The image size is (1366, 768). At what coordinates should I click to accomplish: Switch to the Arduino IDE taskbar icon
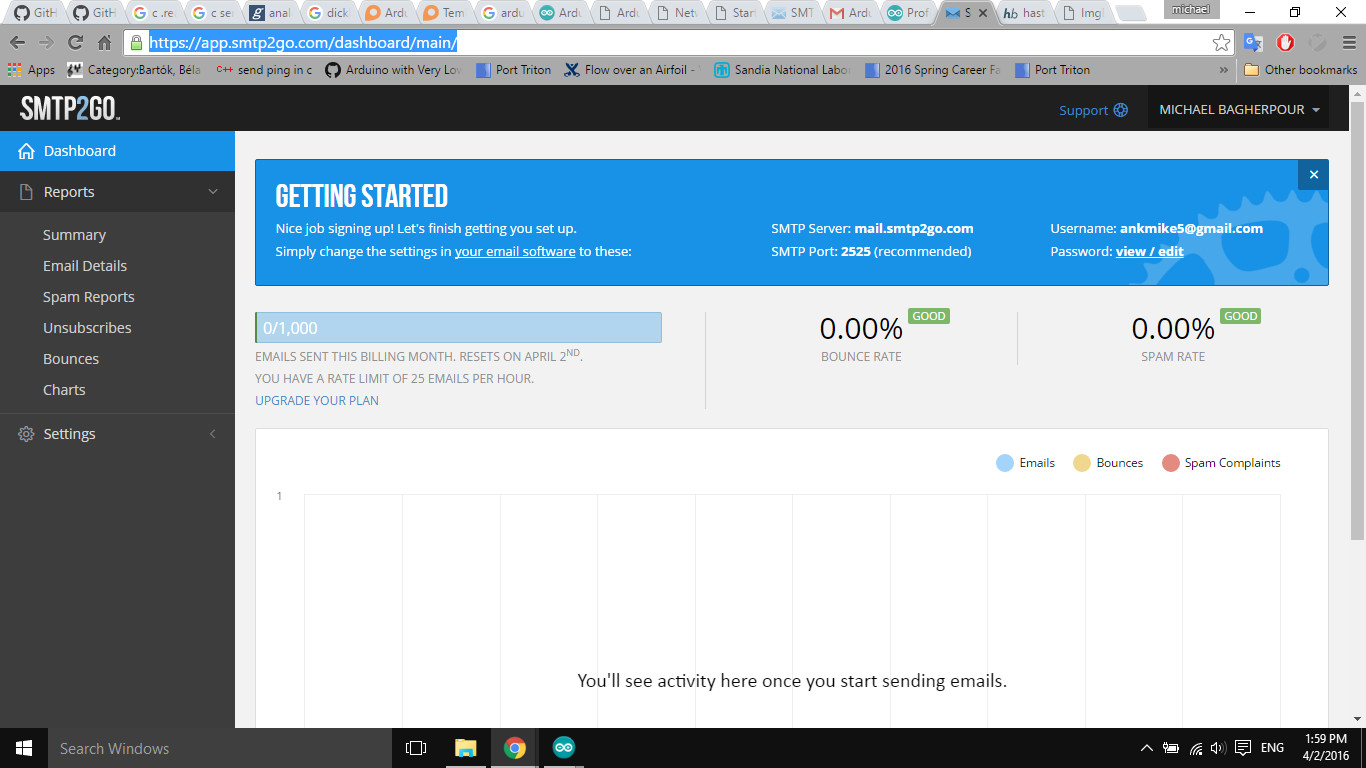tap(564, 748)
